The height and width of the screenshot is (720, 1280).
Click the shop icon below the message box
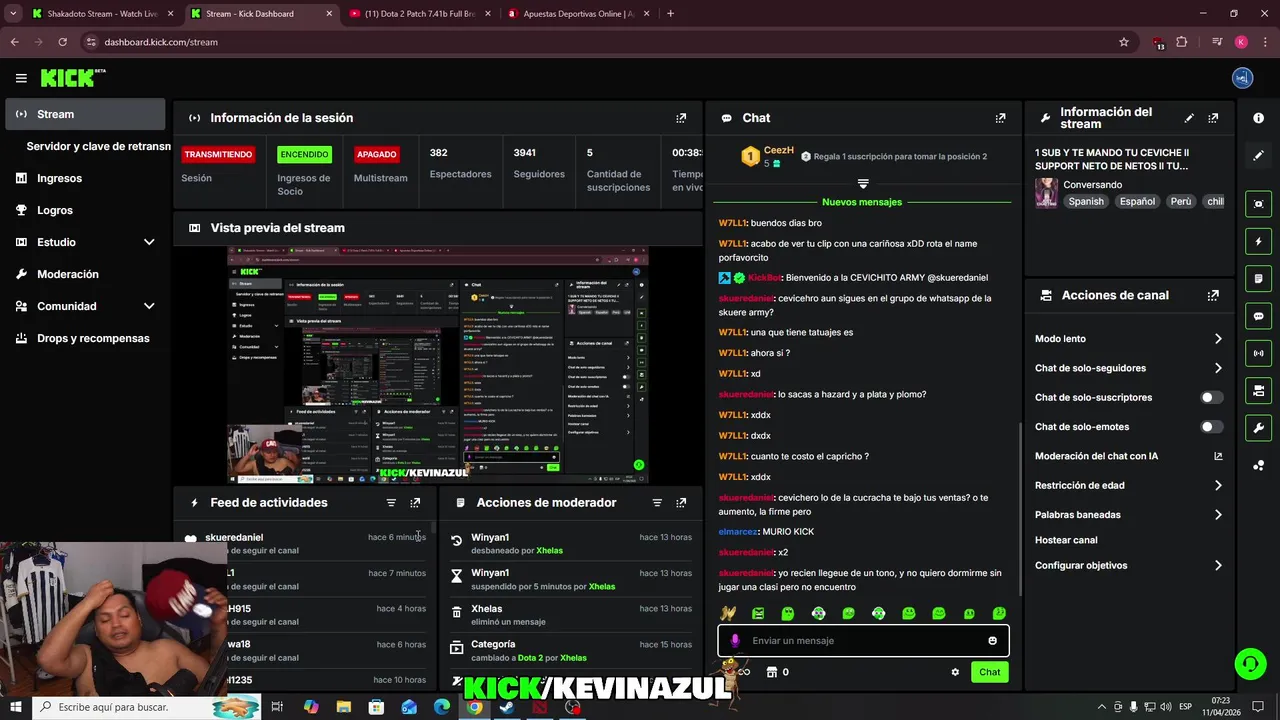(771, 672)
